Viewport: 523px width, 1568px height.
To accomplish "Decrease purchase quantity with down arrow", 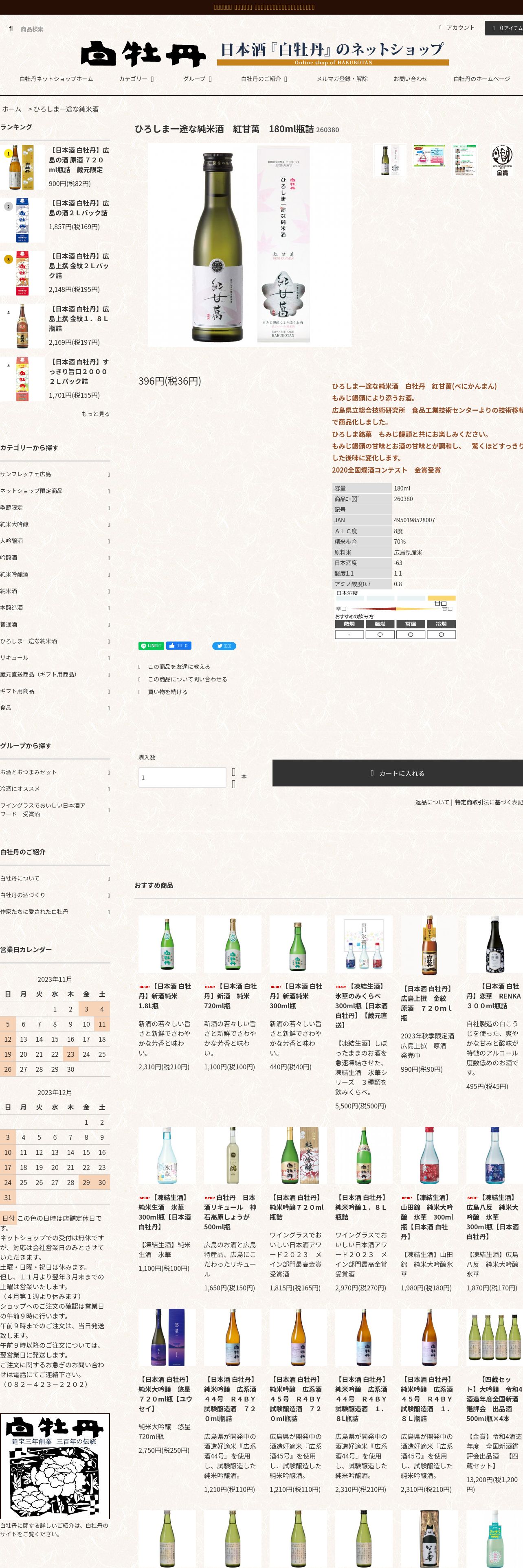I will (233, 784).
